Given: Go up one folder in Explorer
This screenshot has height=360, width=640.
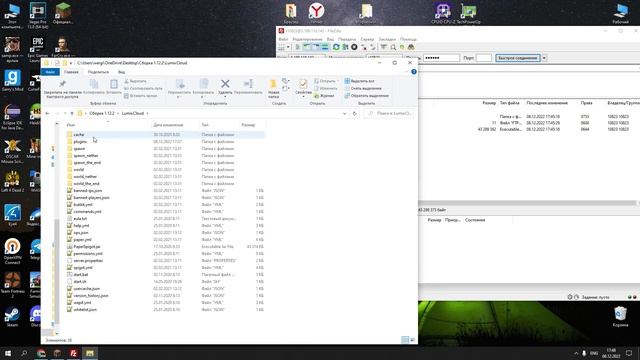Looking at the screenshot, I should [x=72, y=113].
